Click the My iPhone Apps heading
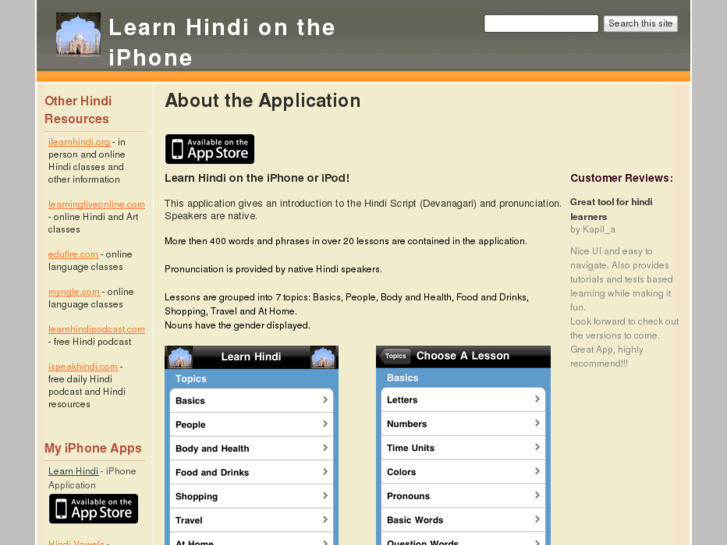This screenshot has height=545, width=727. [x=93, y=448]
